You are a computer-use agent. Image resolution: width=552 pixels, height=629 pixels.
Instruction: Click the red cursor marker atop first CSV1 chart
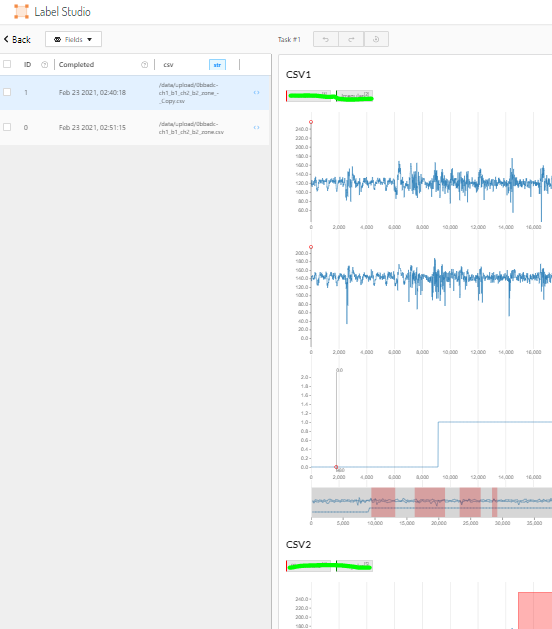(x=311, y=122)
